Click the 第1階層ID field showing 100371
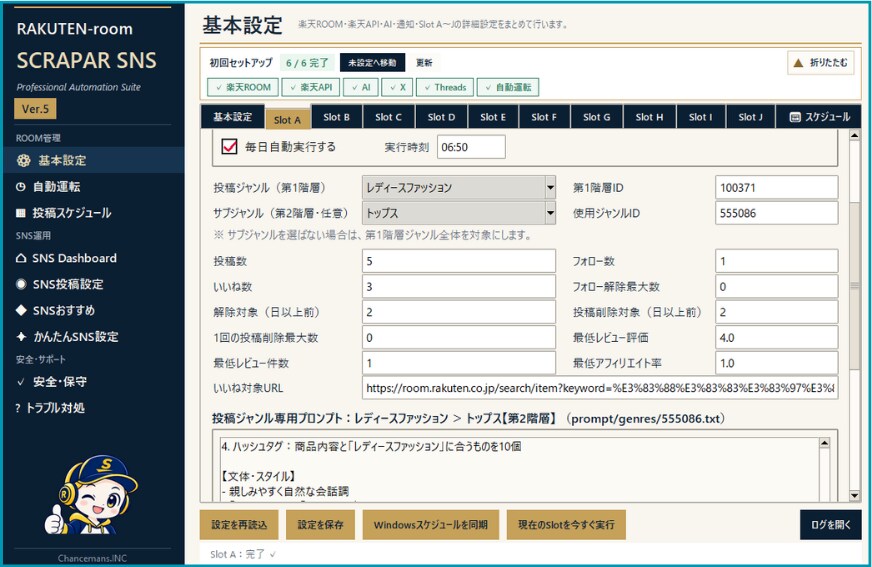 pyautogui.click(x=776, y=188)
